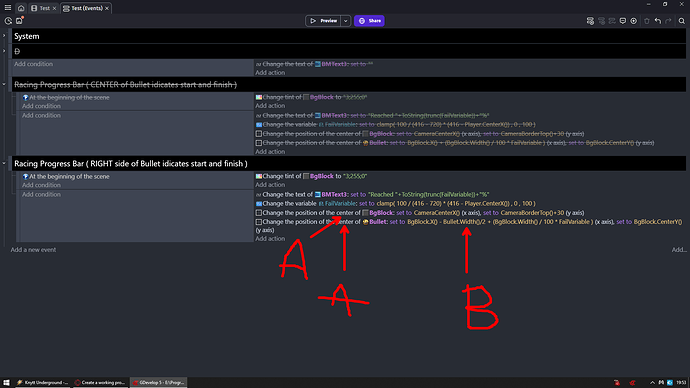
Task: Click CameraBorderTop()+30 in the active BgBlock action
Action: (532, 213)
